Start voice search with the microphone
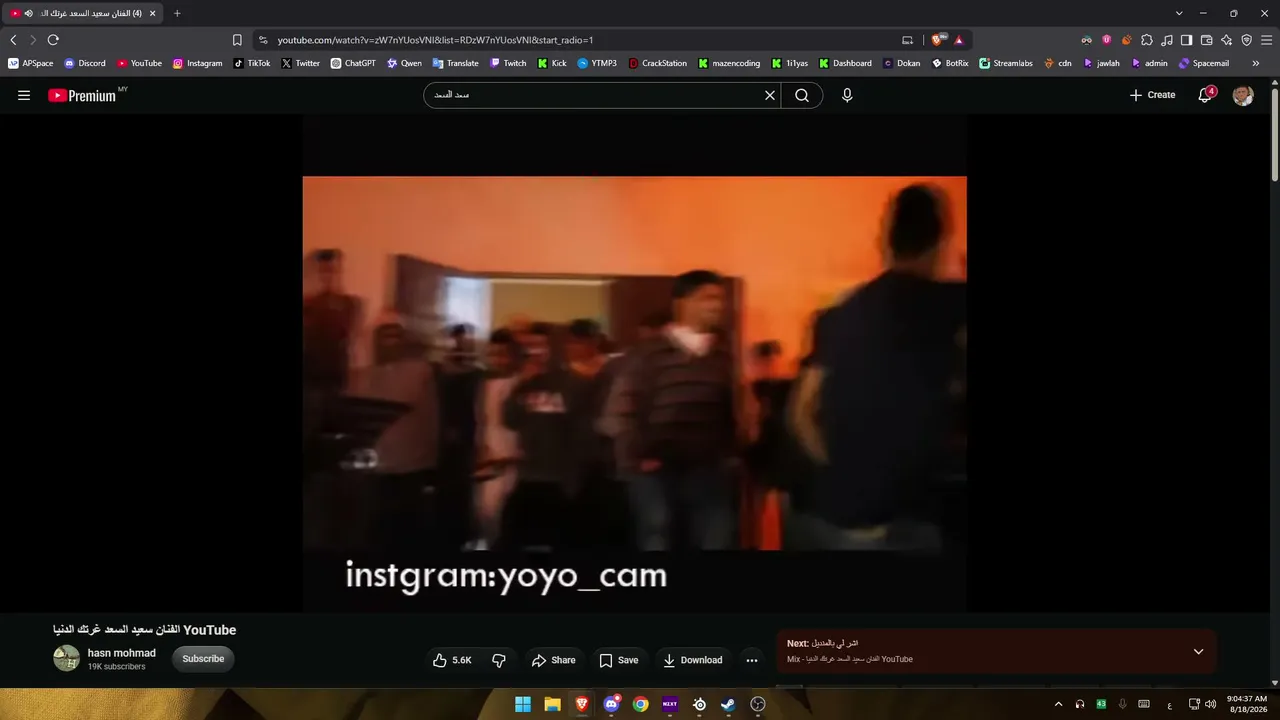This screenshot has height=720, width=1280. pyautogui.click(x=847, y=95)
